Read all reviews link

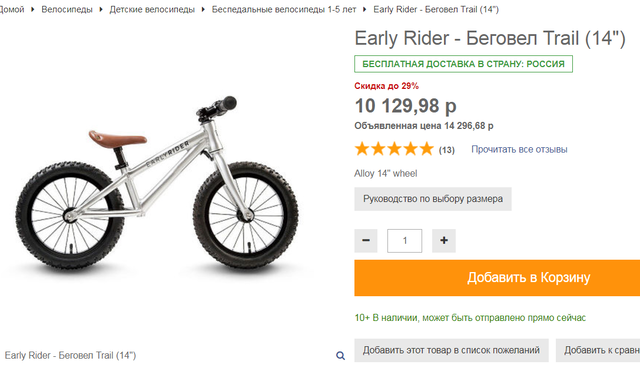coord(519,149)
